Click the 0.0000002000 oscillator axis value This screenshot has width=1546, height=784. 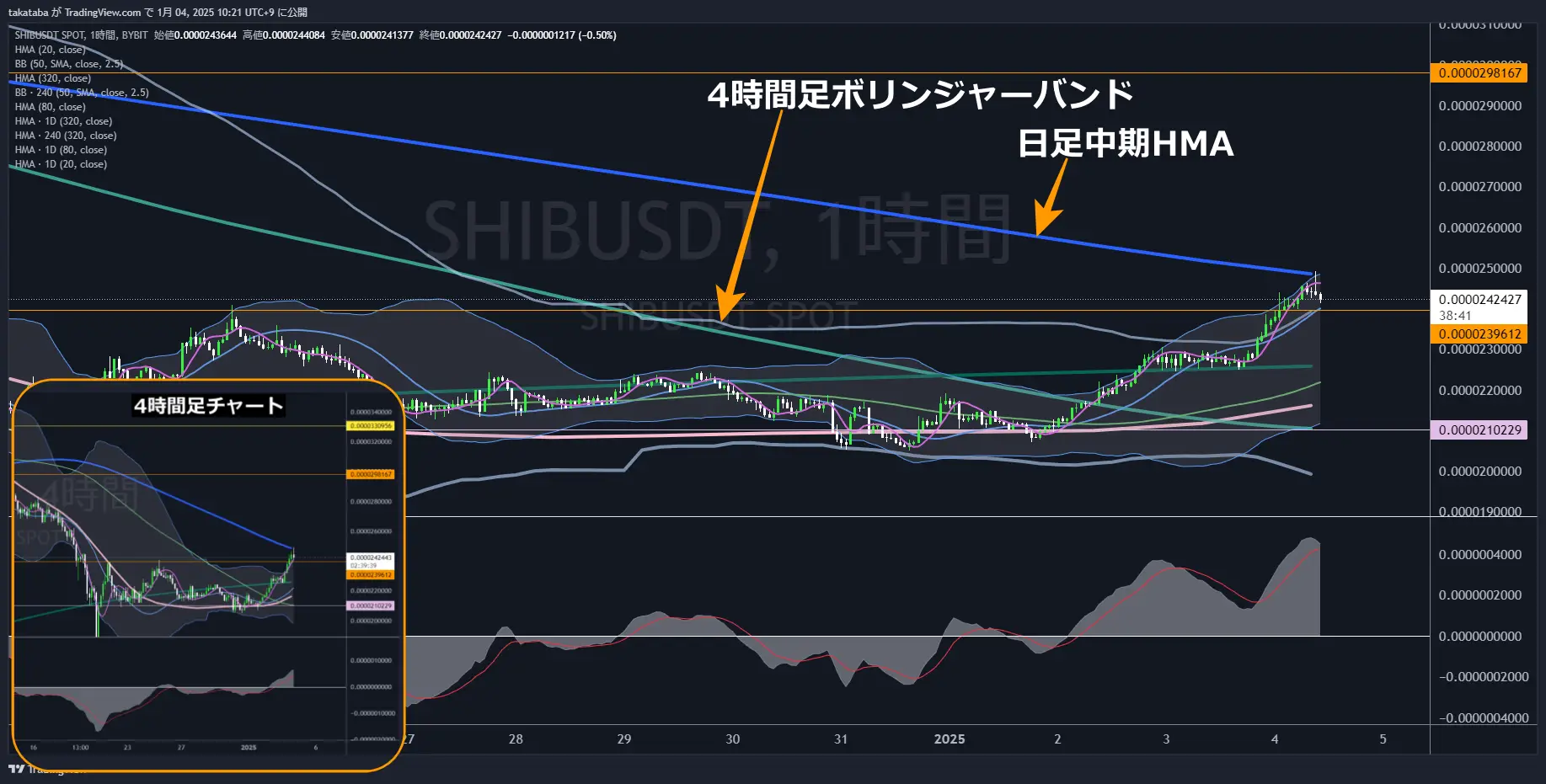1479,595
